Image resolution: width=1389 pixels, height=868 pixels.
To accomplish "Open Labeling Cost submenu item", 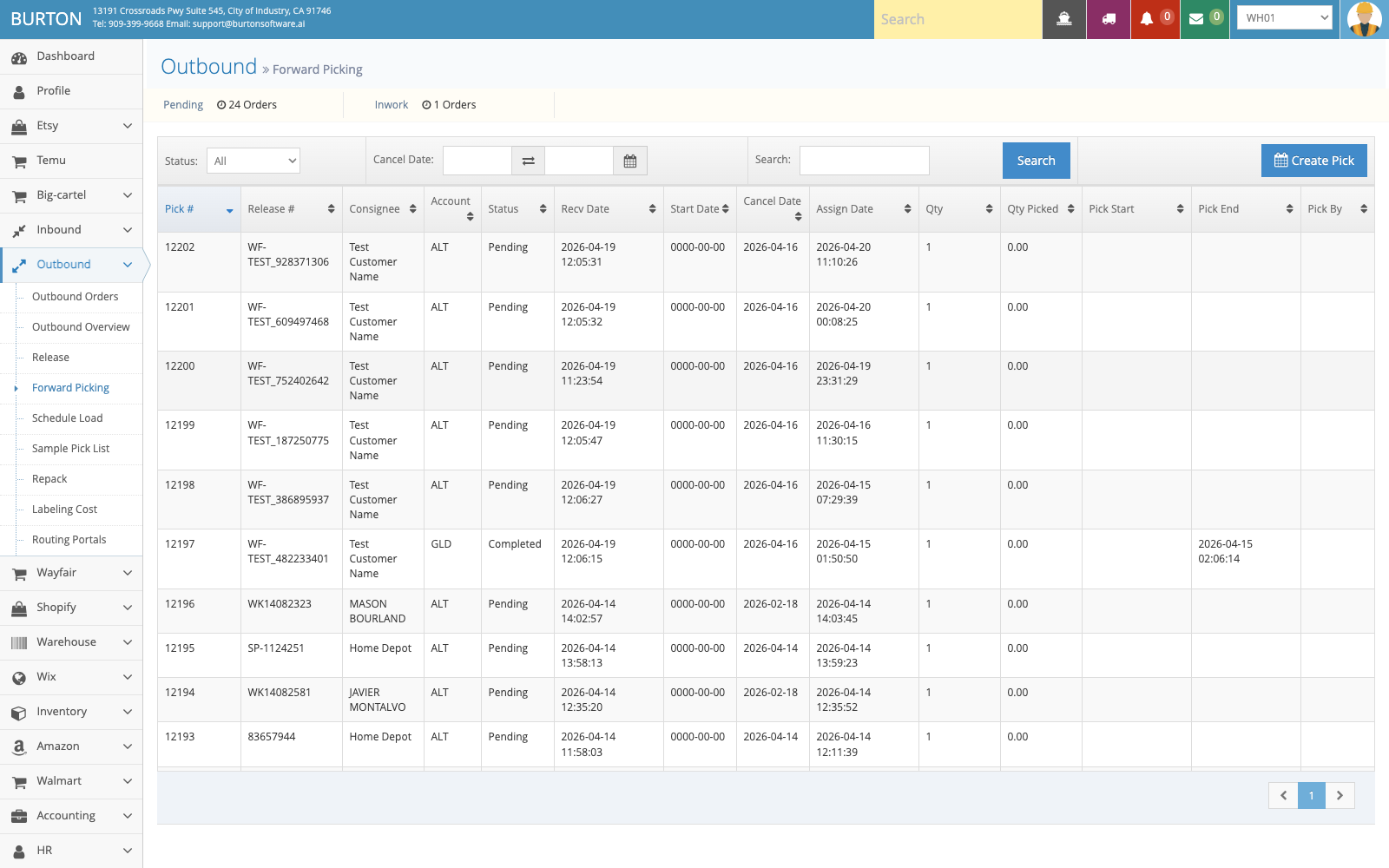I will pos(64,510).
